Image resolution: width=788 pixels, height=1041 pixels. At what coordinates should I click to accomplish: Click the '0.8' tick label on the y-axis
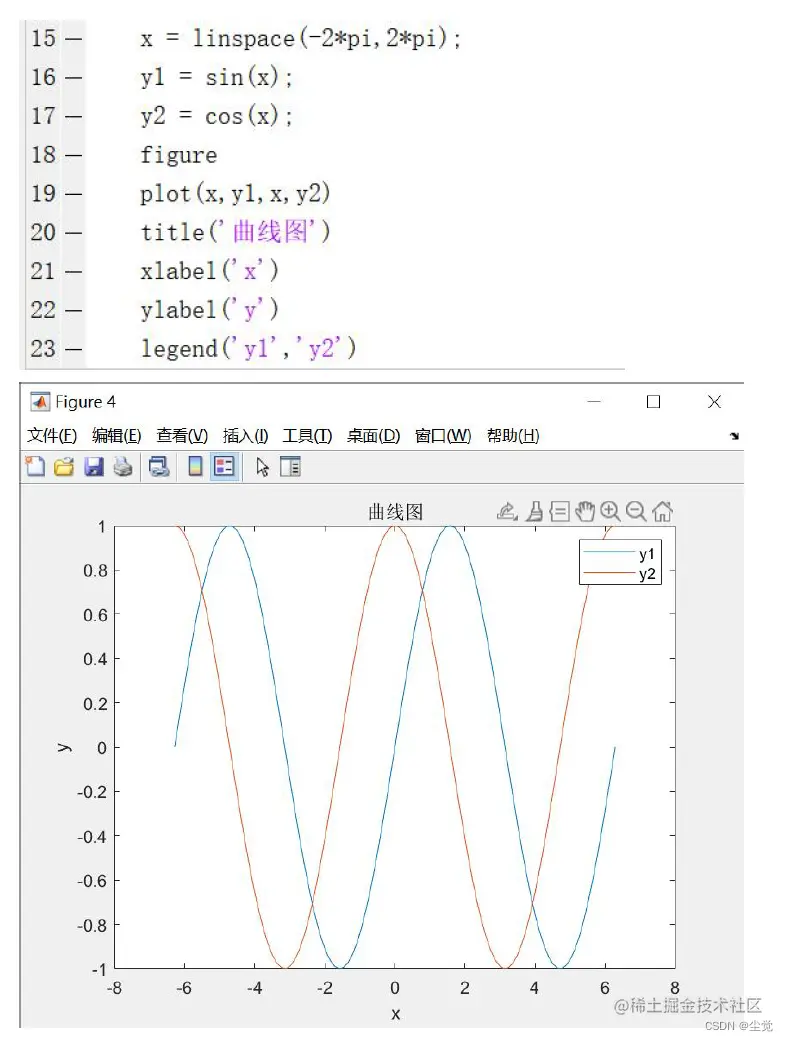coord(95,570)
